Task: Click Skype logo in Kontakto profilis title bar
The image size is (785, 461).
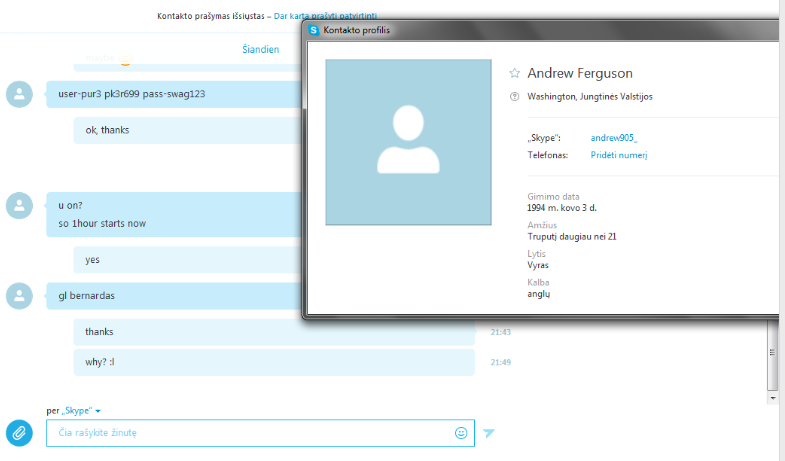Action: [314, 30]
